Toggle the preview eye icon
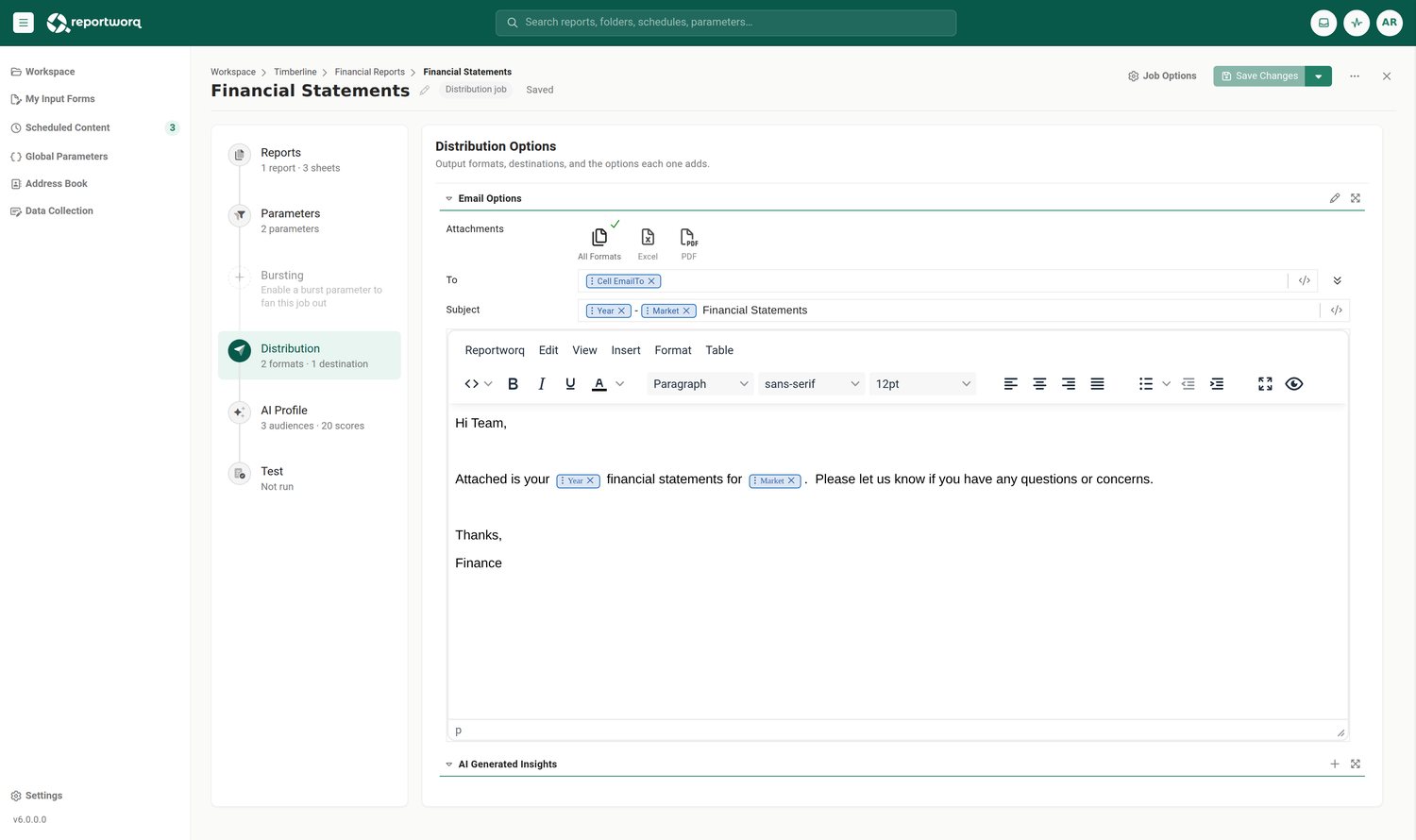Viewport: 1416px width, 840px height. pos(1294,384)
